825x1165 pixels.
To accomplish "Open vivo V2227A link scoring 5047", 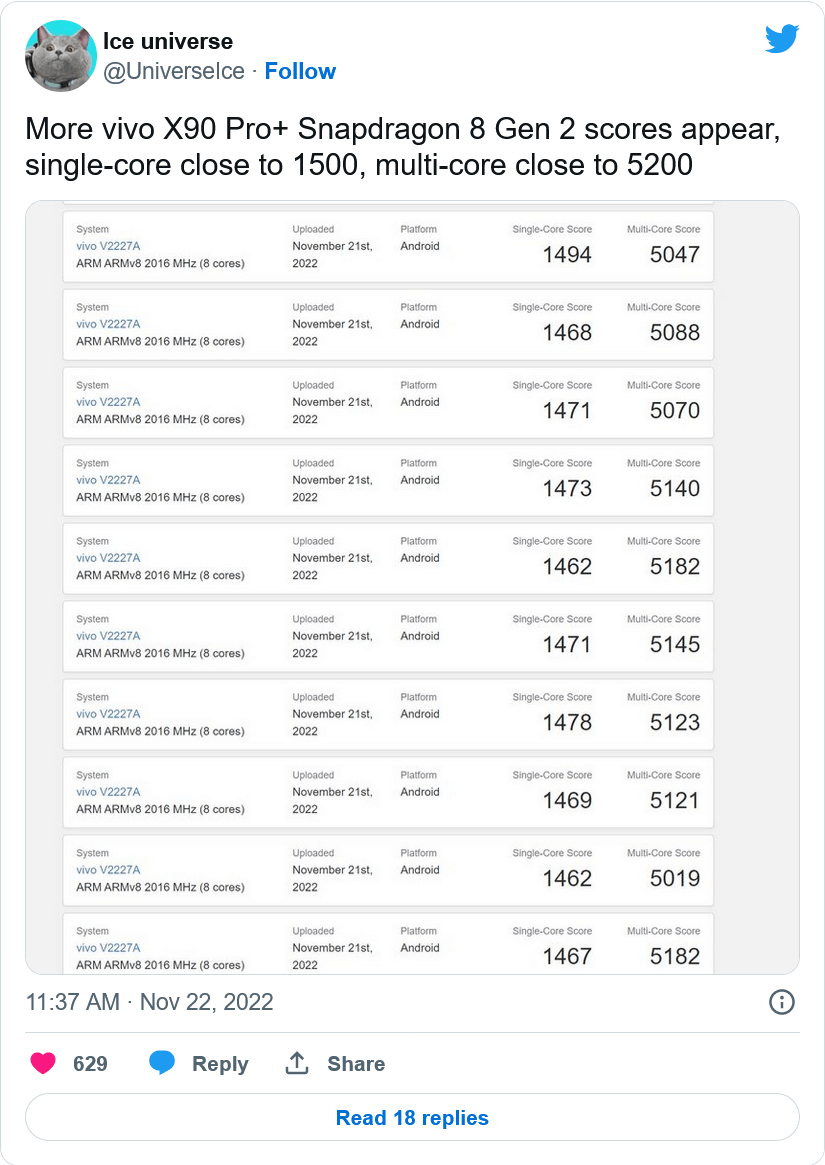I will [x=108, y=246].
